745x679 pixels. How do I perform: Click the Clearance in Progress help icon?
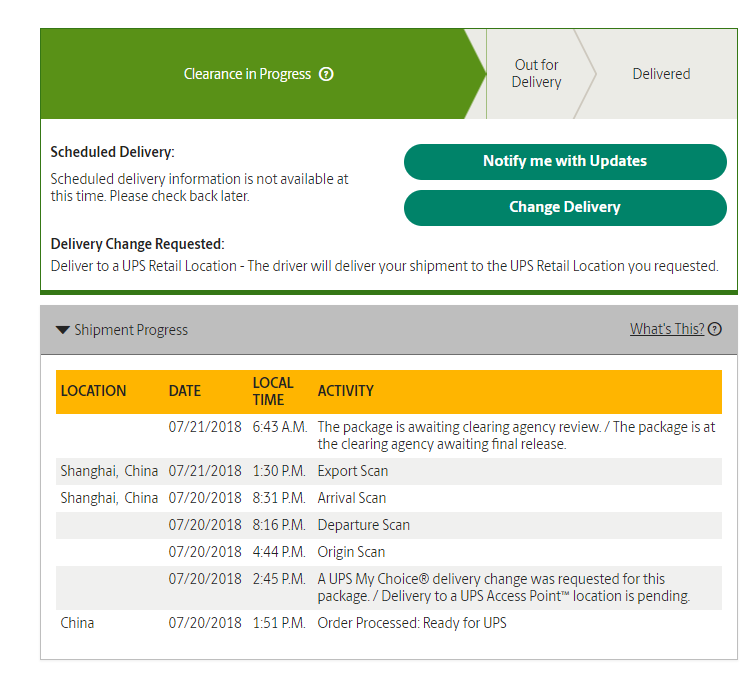coord(326,74)
